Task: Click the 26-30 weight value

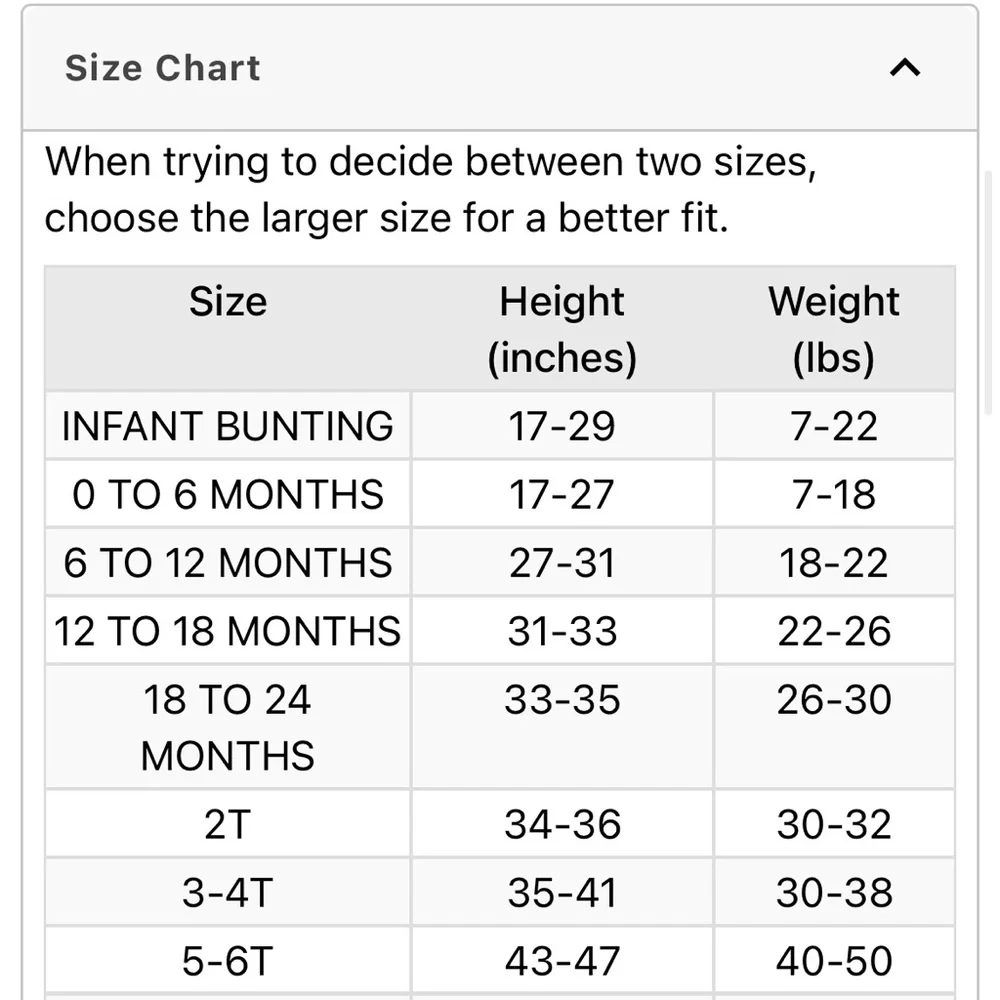Action: tap(834, 700)
